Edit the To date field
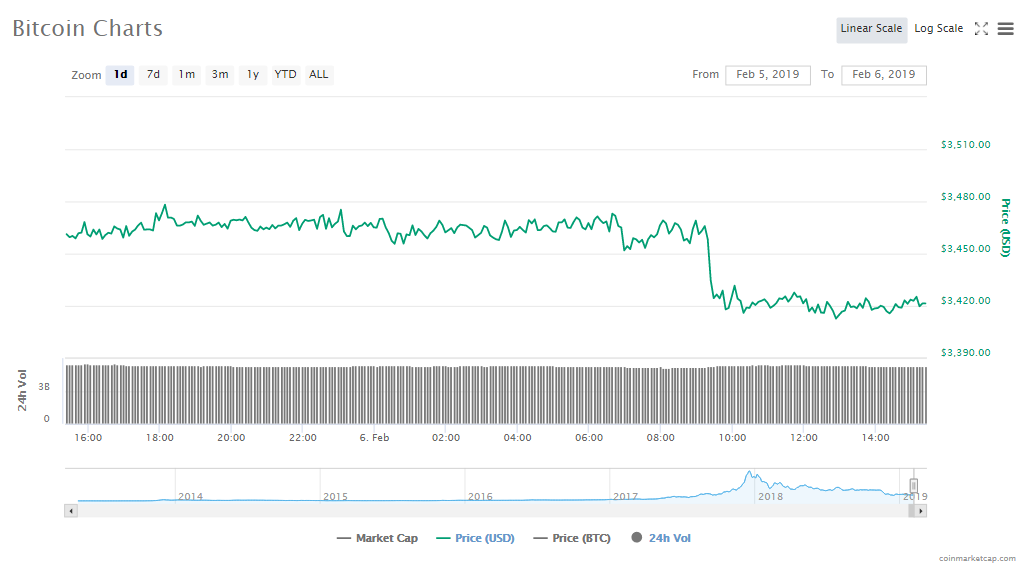 click(884, 75)
